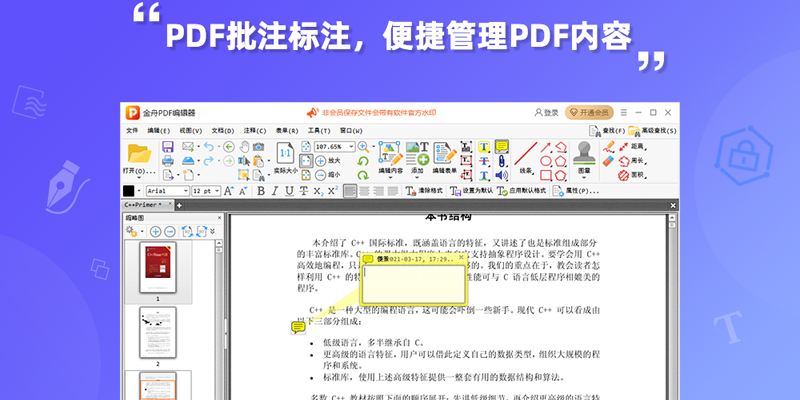The image size is (800, 400).
Task: Enable center text alignment
Action: click(x=364, y=191)
